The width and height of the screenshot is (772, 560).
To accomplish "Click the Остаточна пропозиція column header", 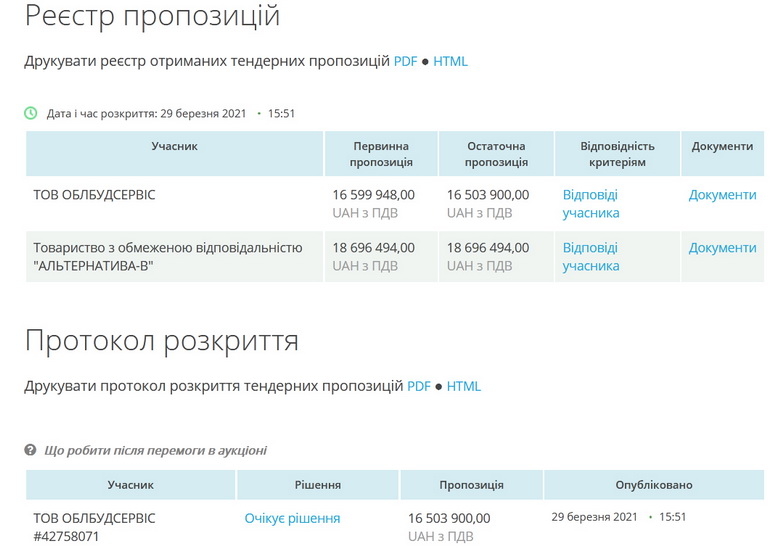I will [x=496, y=154].
